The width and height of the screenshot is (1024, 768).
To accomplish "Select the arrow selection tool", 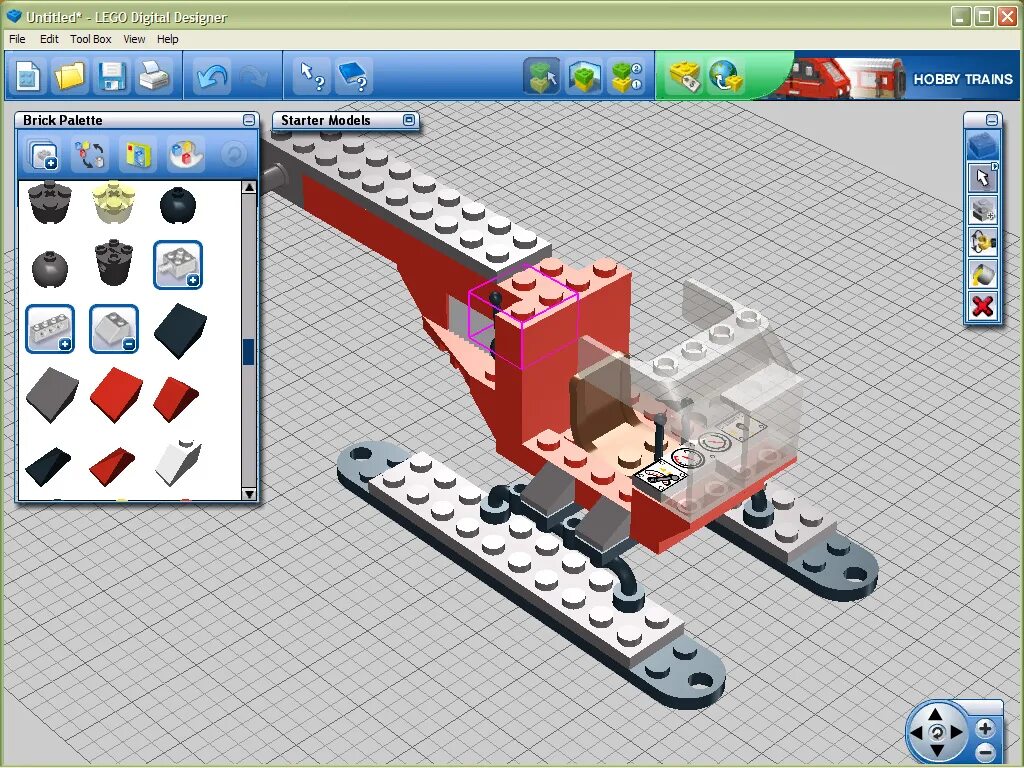I will [x=983, y=178].
